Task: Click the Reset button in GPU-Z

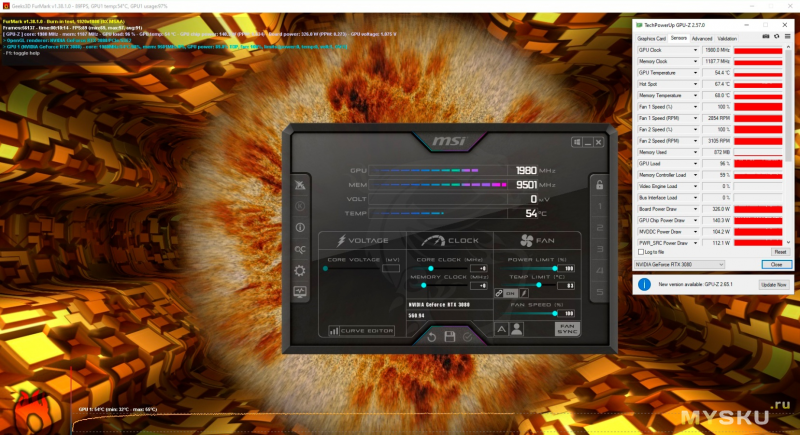Action: (780, 252)
